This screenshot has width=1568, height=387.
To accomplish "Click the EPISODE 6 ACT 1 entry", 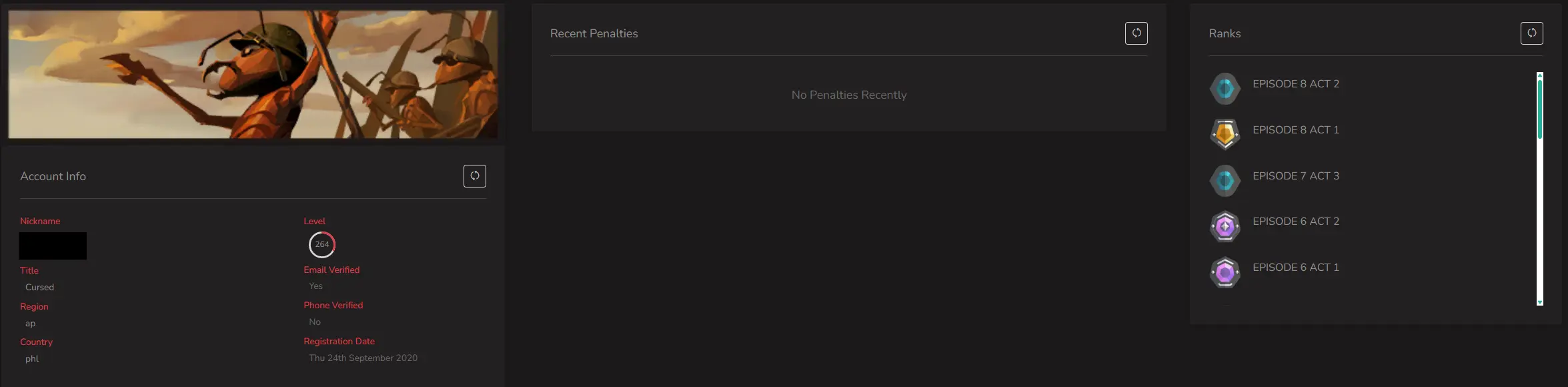I will (1295, 268).
